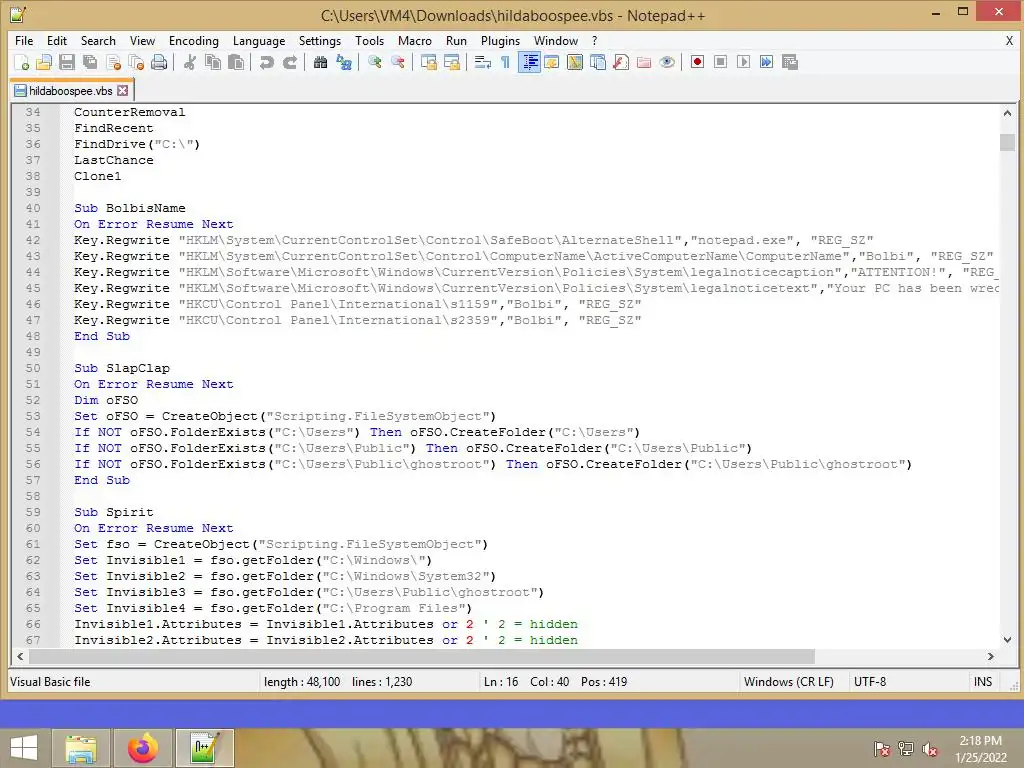
Task: Redo action with Redo arrow icon
Action: (x=289, y=62)
